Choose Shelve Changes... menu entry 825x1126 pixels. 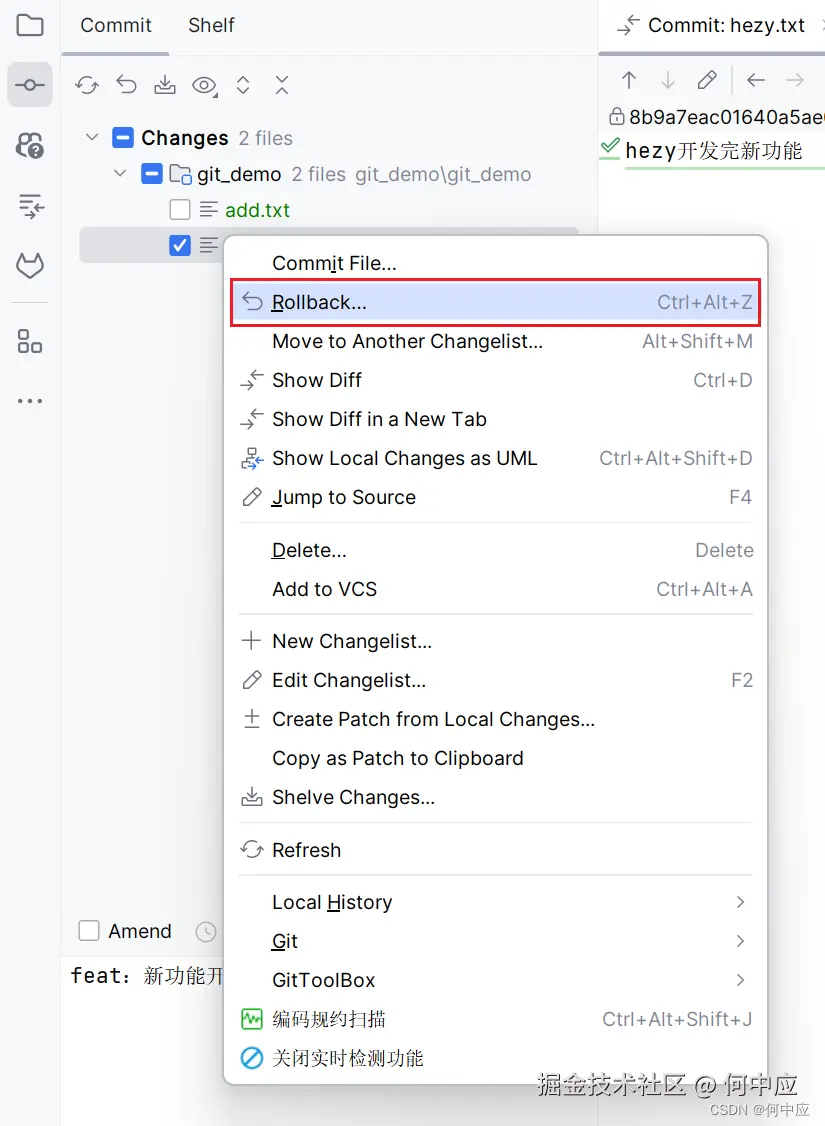tap(495, 797)
